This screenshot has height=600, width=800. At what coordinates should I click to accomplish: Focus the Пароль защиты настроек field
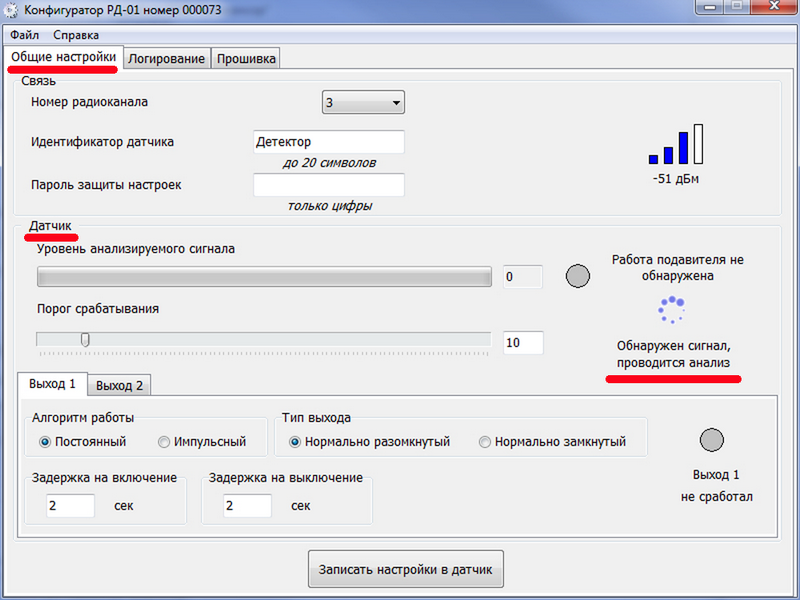(x=329, y=185)
